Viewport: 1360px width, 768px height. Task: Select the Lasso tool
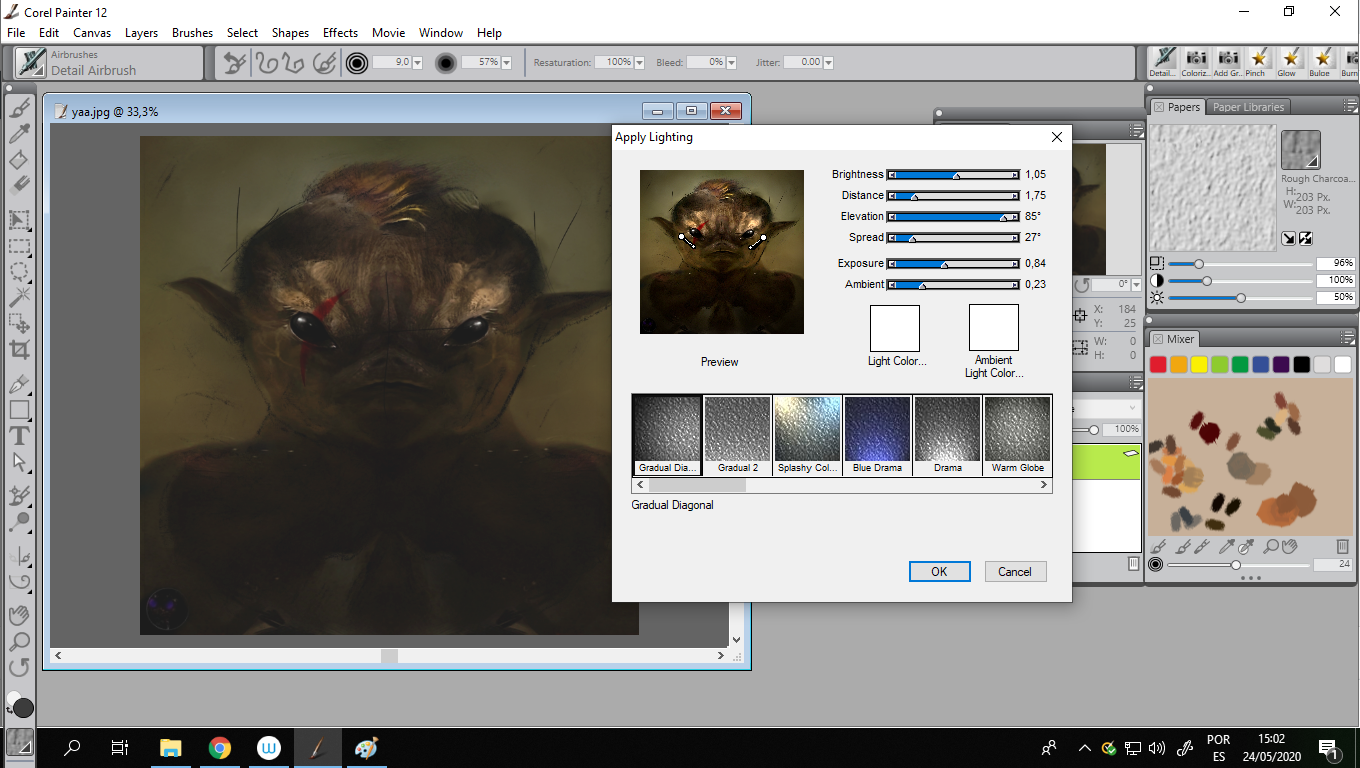(19, 271)
